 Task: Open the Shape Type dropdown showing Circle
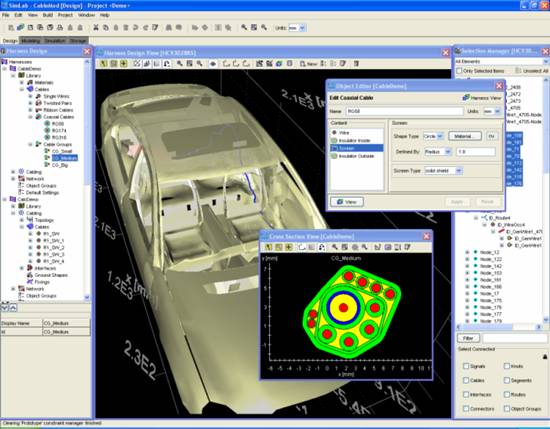pyautogui.click(x=434, y=136)
